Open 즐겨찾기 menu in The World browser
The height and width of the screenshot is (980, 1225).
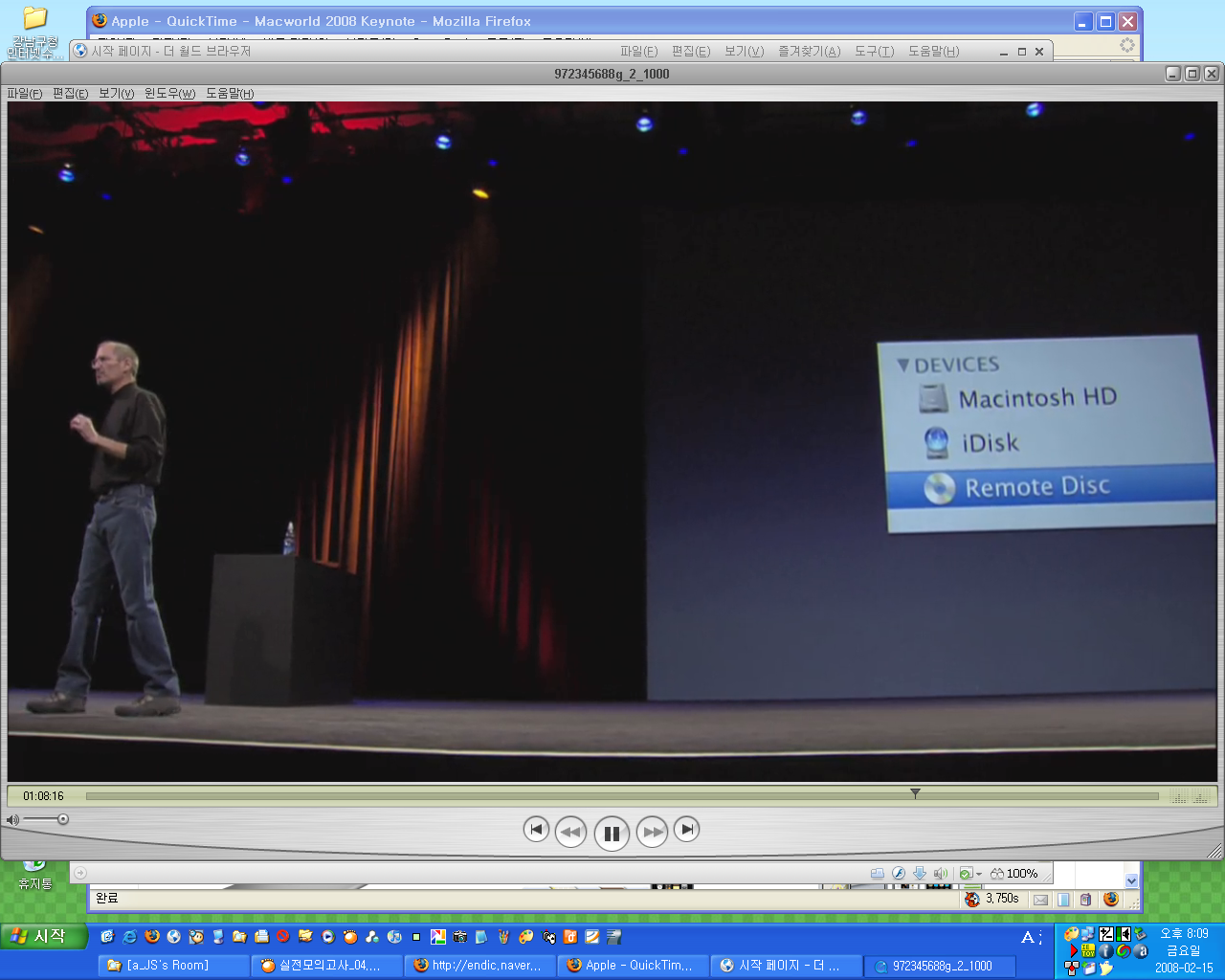(809, 52)
